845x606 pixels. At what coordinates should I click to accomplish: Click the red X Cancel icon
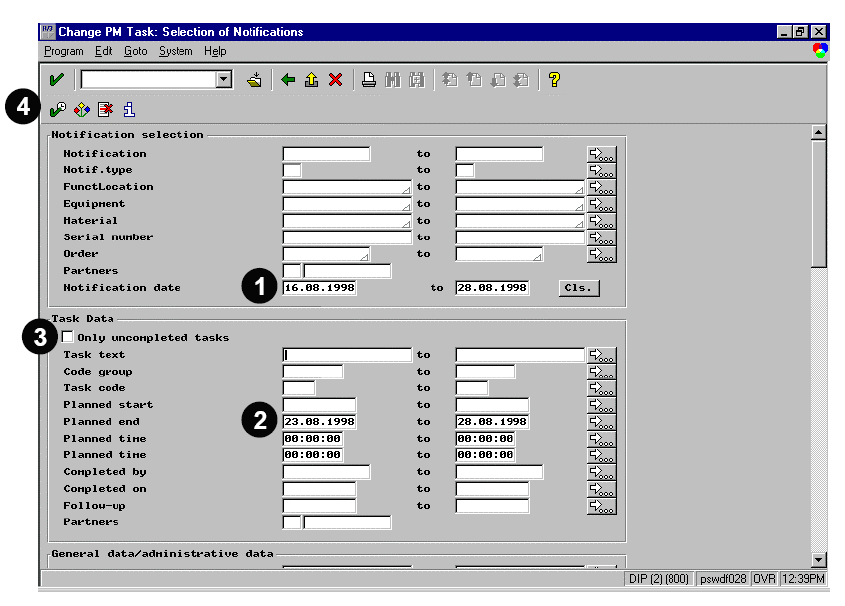[x=335, y=80]
